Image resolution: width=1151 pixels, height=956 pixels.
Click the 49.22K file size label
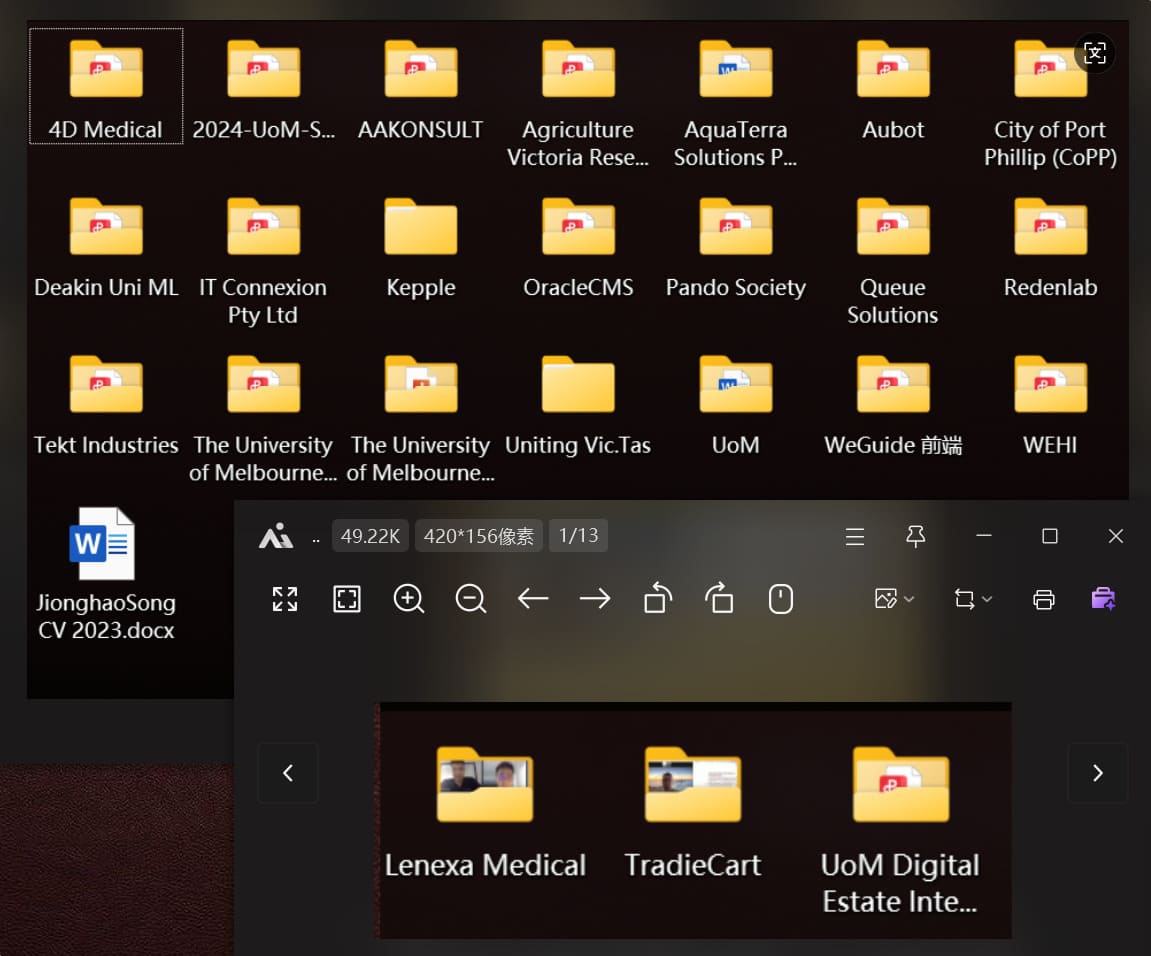click(x=370, y=535)
